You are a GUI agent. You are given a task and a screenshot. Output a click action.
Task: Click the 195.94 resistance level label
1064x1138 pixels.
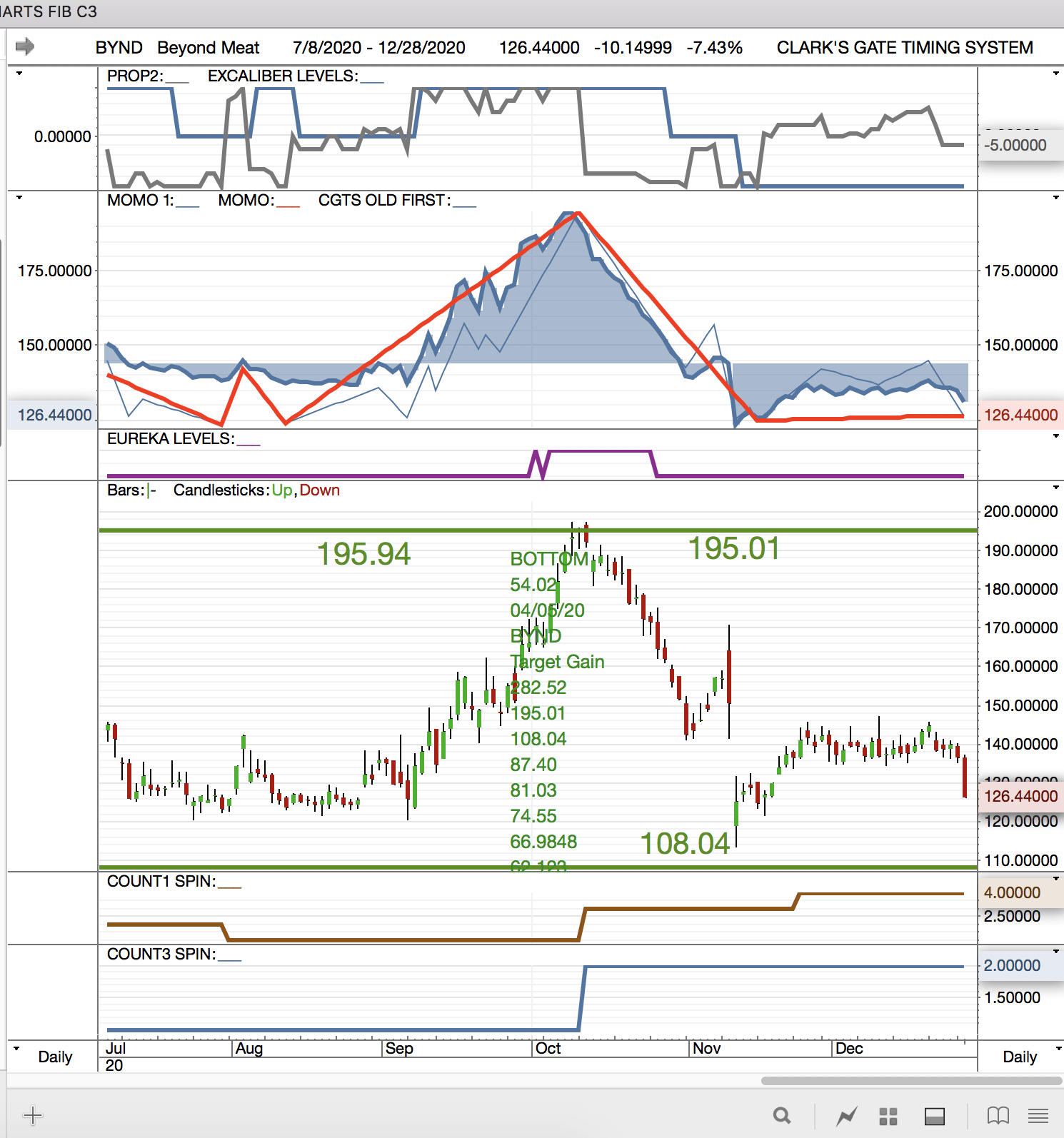(x=363, y=554)
